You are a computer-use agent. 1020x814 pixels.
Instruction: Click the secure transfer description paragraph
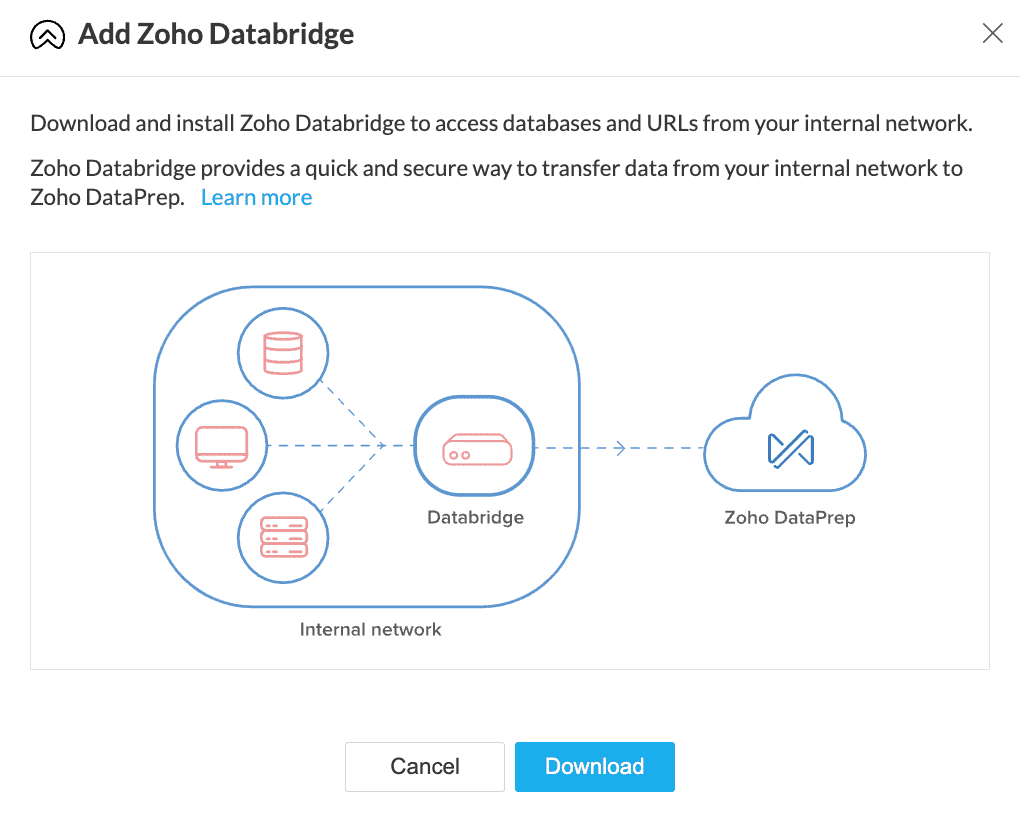(x=496, y=183)
